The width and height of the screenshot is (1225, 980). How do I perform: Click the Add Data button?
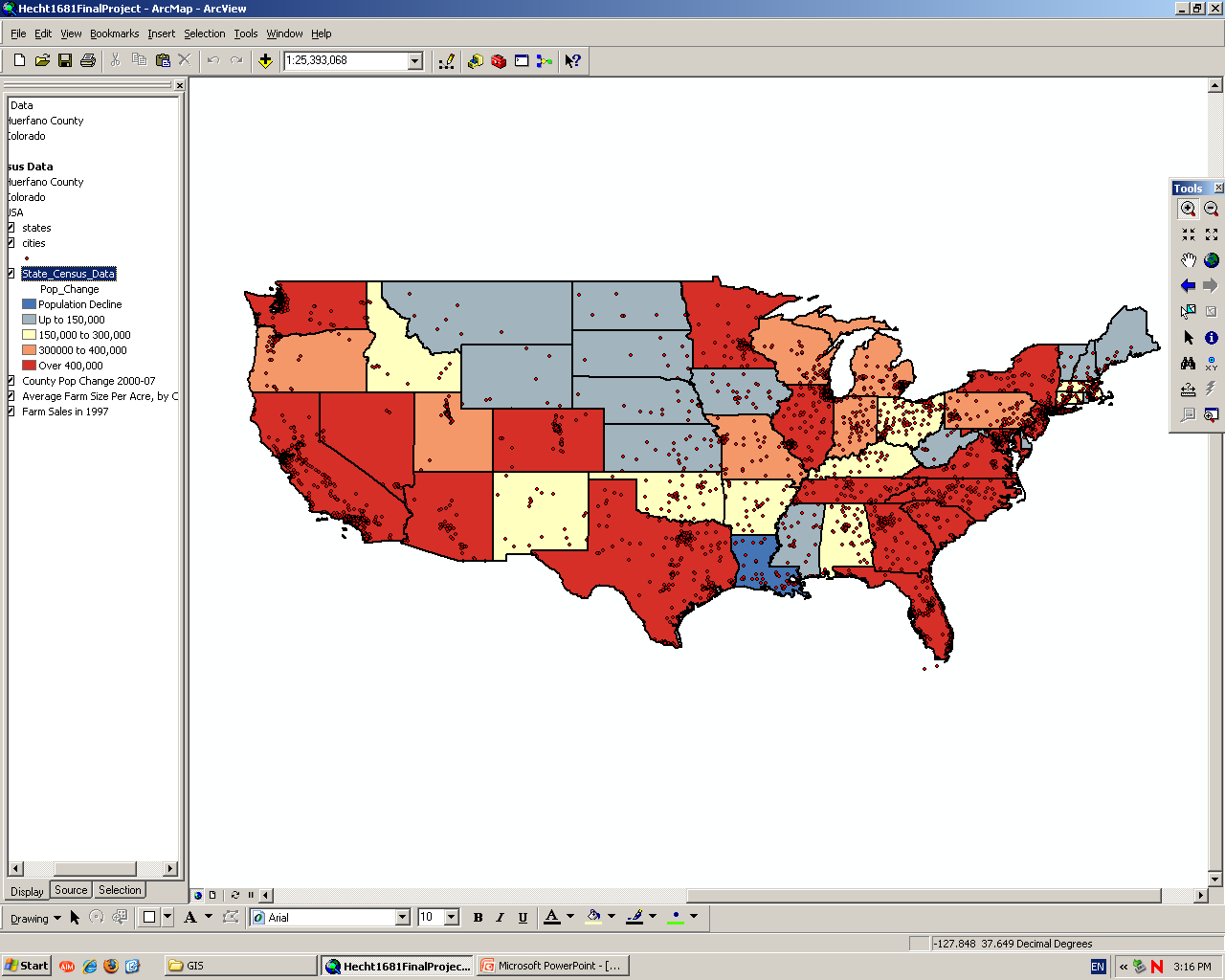coord(265,60)
